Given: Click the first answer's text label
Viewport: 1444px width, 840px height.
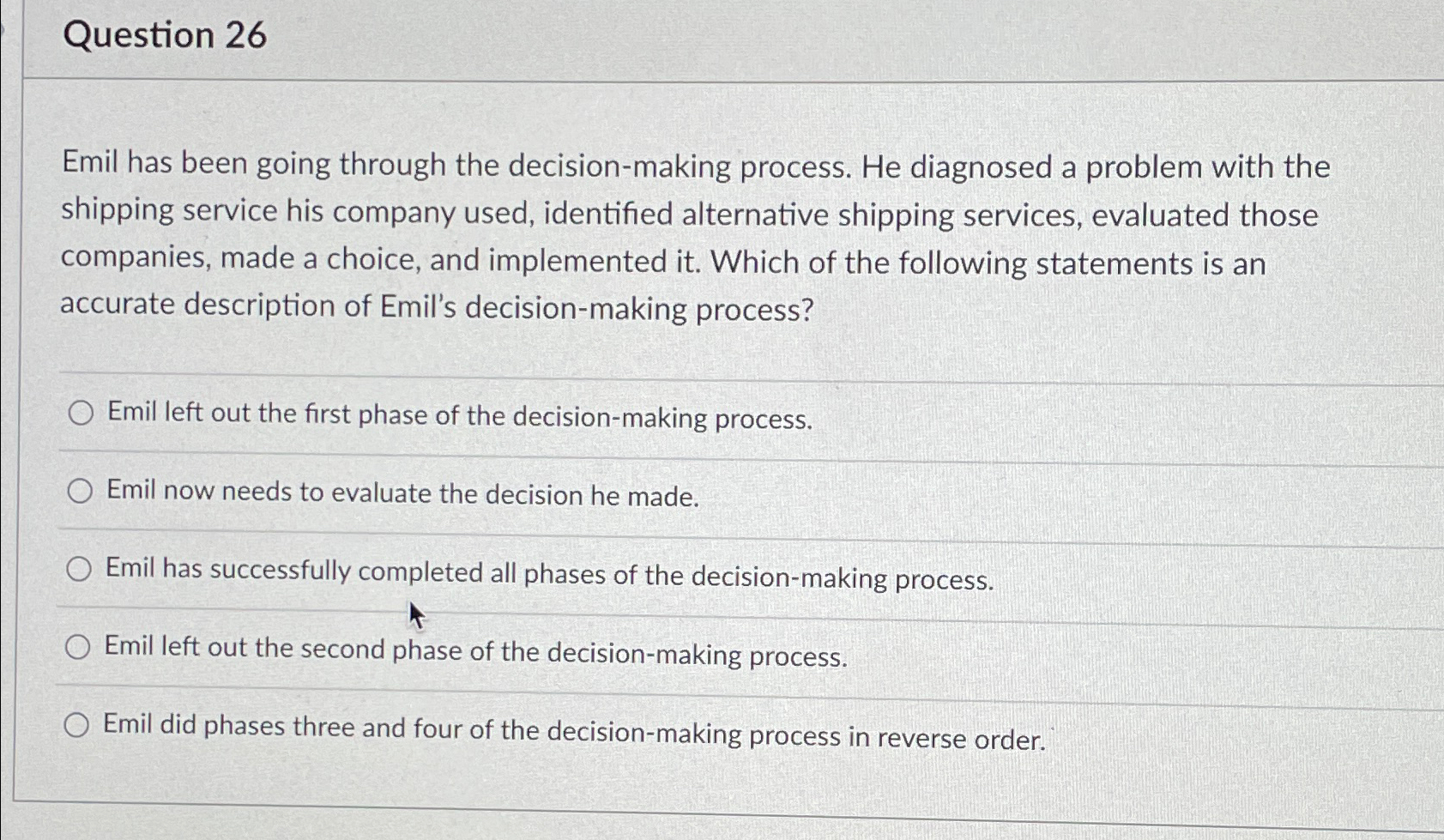Looking at the screenshot, I should click(x=458, y=417).
